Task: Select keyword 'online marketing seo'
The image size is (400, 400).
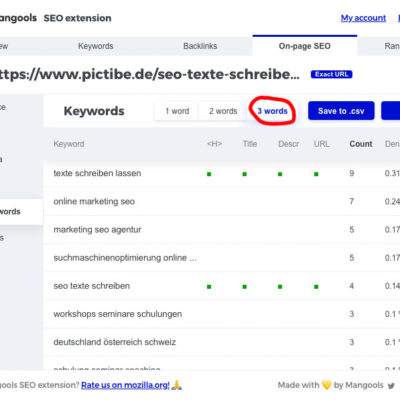Action: click(x=94, y=201)
